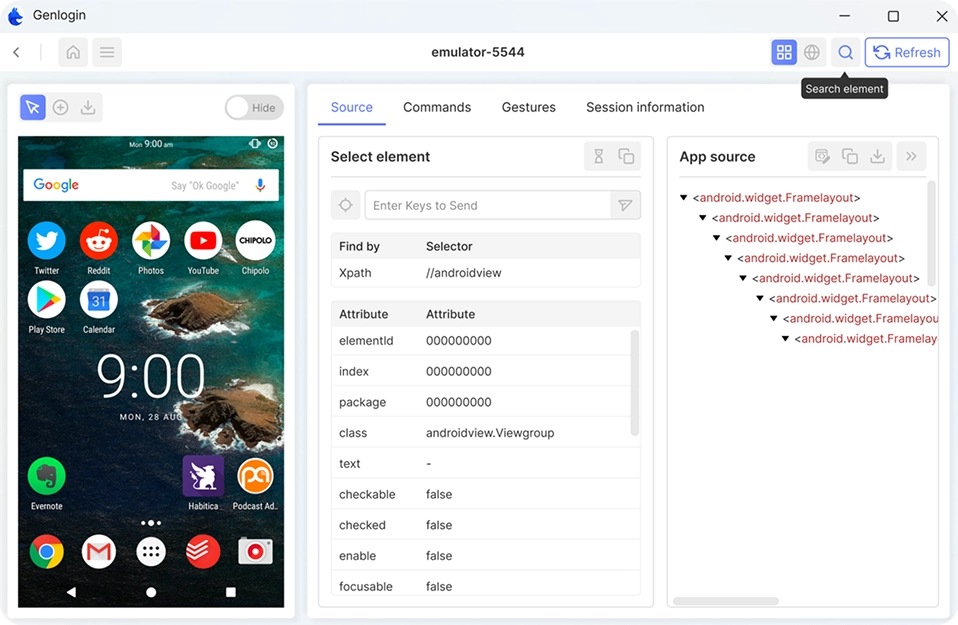Send keys with the paper plane icon
This screenshot has width=958, height=625.
tap(625, 205)
